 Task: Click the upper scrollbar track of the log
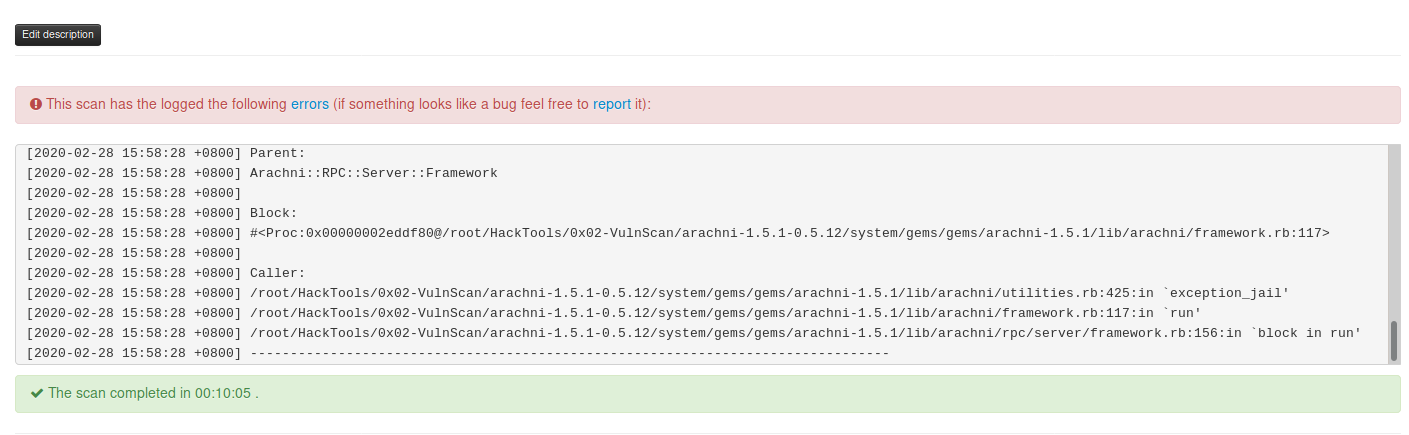[x=1393, y=220]
